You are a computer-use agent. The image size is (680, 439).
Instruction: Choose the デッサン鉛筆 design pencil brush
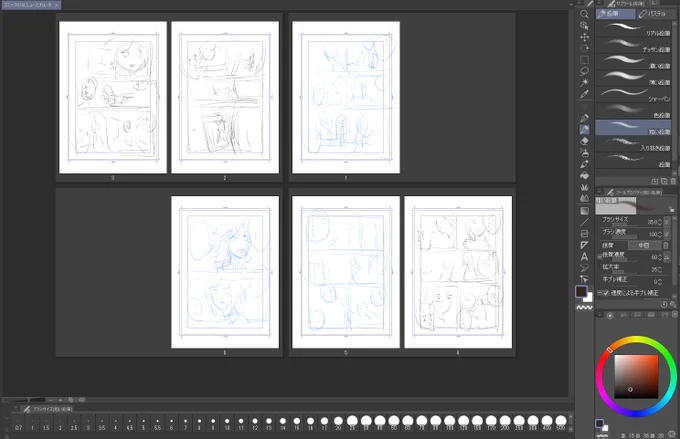(633, 46)
